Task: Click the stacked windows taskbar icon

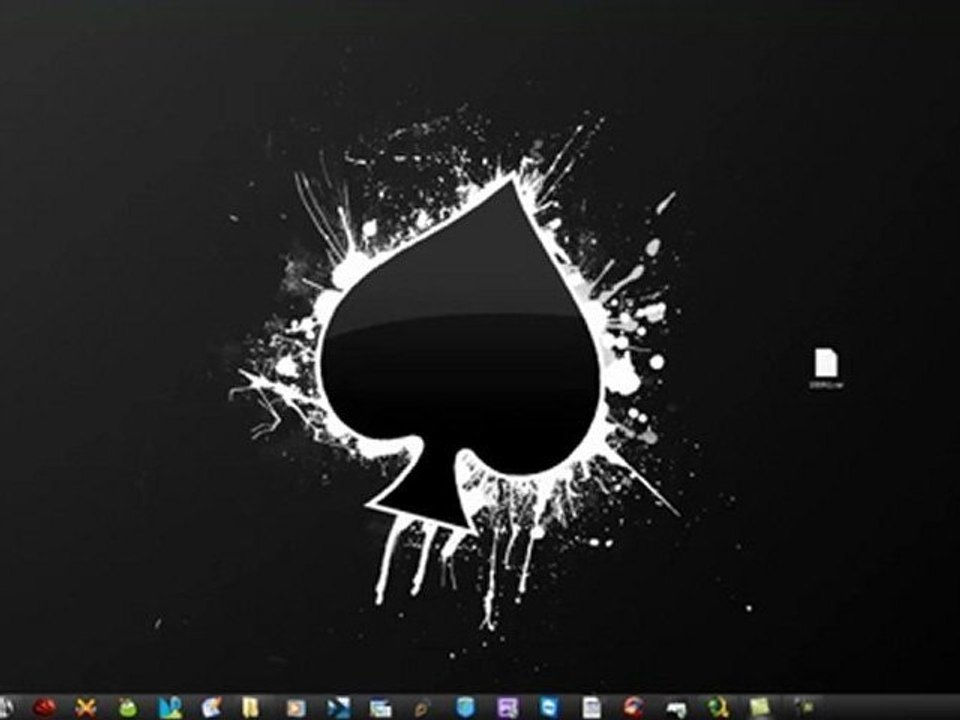Action: pyautogui.click(x=380, y=708)
